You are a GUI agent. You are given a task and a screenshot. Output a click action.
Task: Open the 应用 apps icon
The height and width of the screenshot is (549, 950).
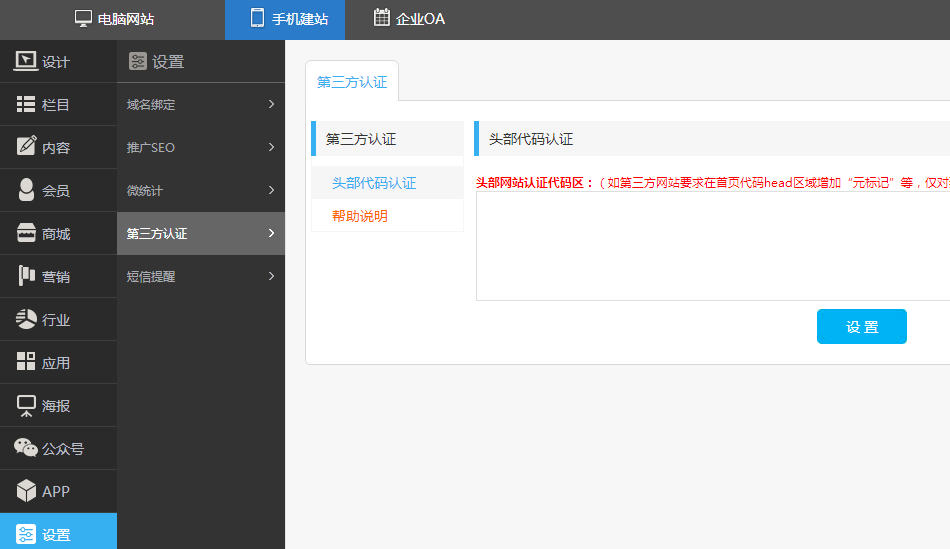(x=26, y=362)
